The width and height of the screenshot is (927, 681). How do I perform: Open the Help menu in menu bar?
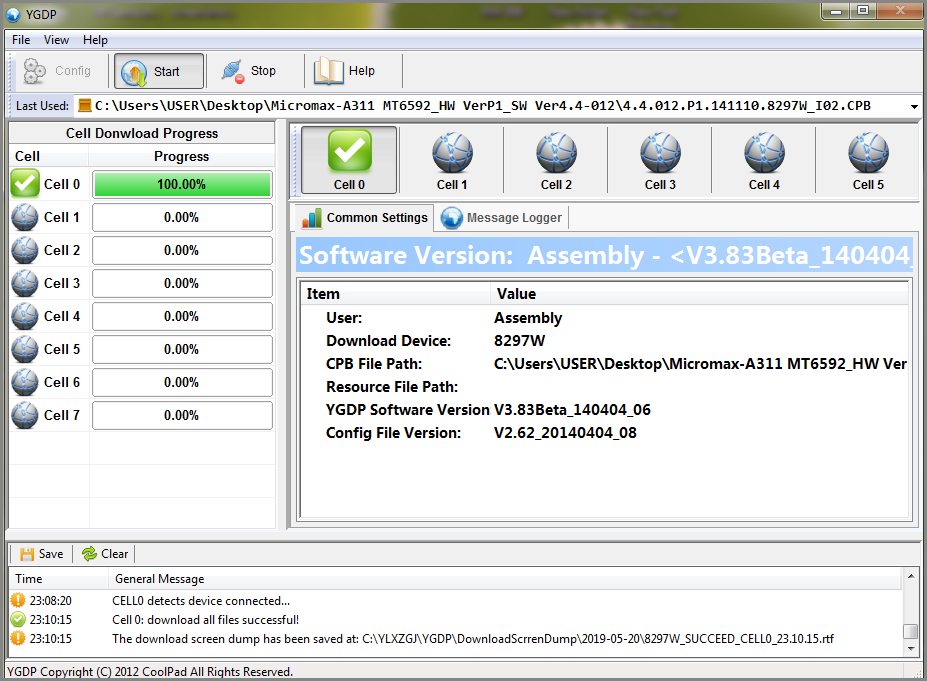[x=95, y=40]
